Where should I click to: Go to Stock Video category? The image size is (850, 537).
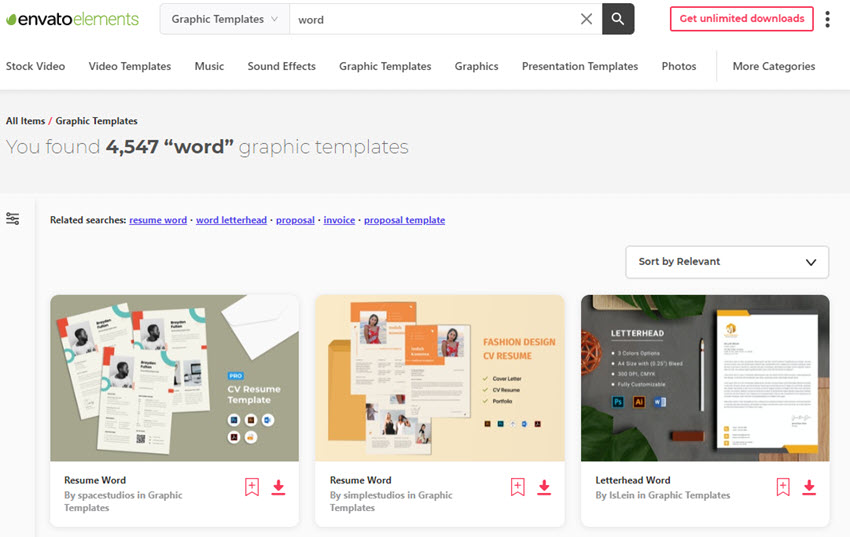pos(35,66)
